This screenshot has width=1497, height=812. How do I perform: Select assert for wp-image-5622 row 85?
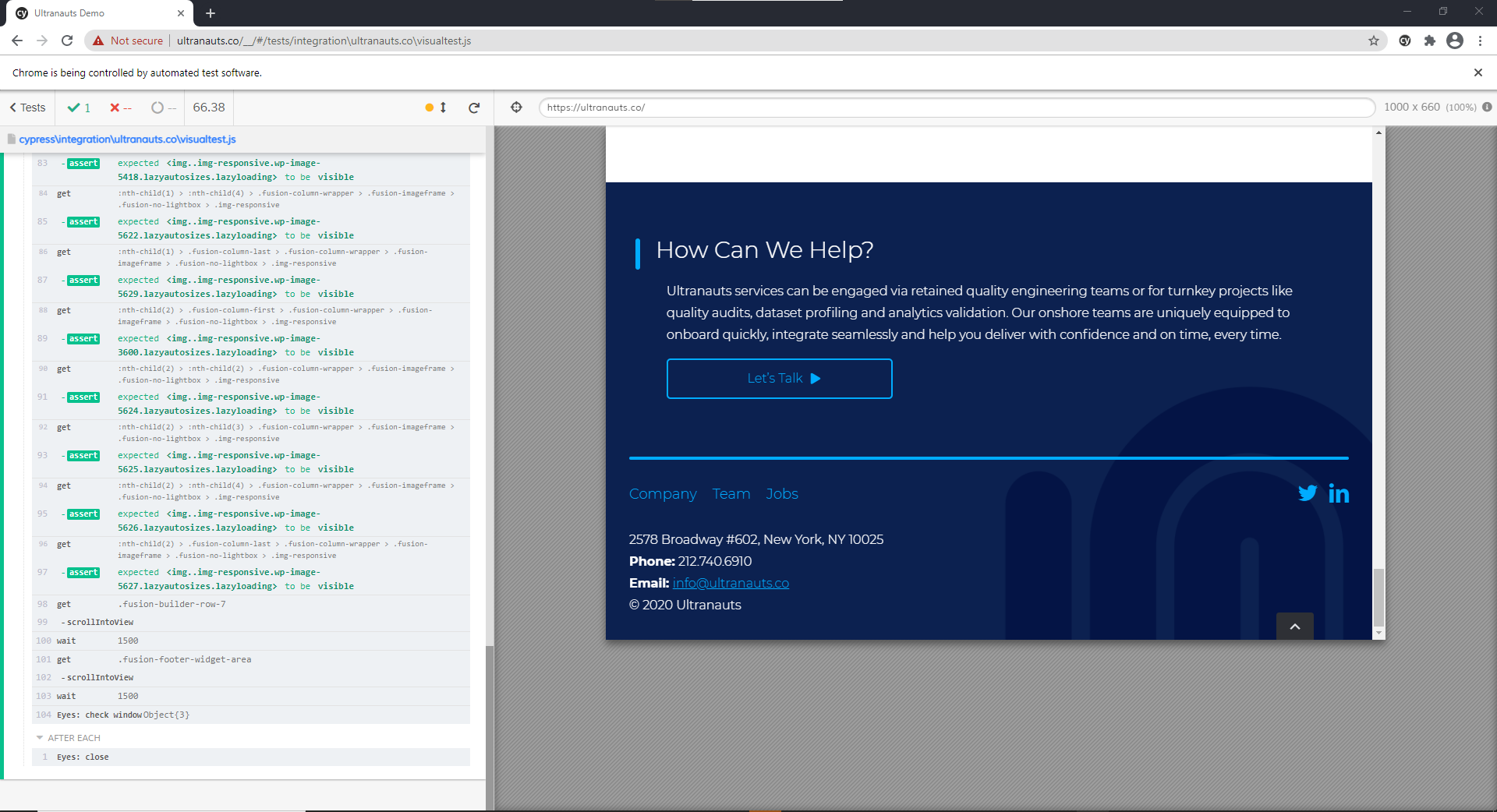251,228
